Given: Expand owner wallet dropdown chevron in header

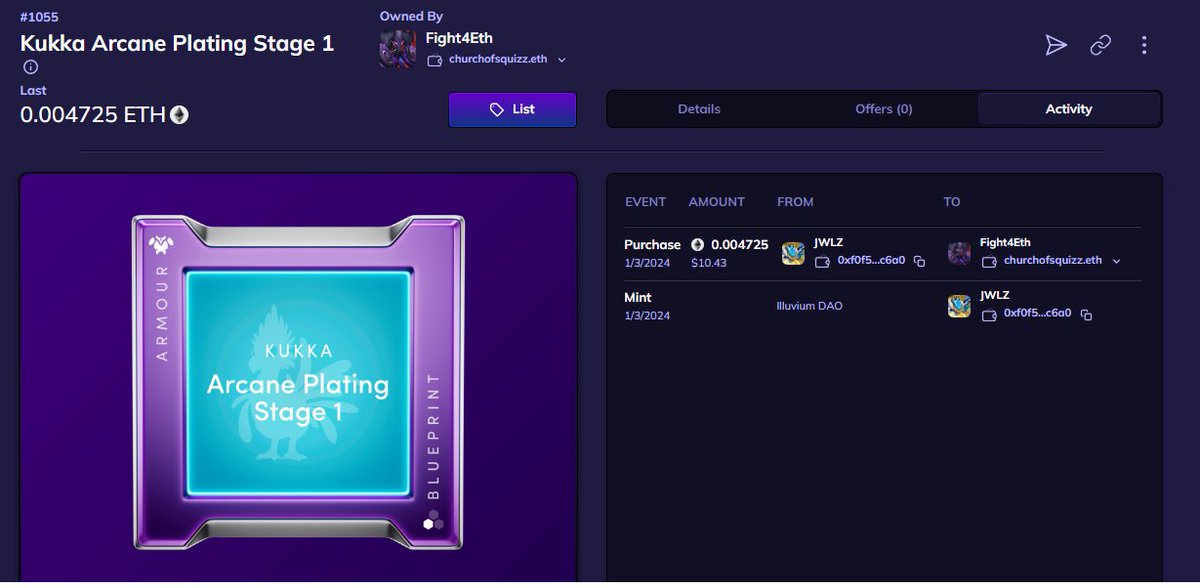Looking at the screenshot, I should tap(562, 60).
